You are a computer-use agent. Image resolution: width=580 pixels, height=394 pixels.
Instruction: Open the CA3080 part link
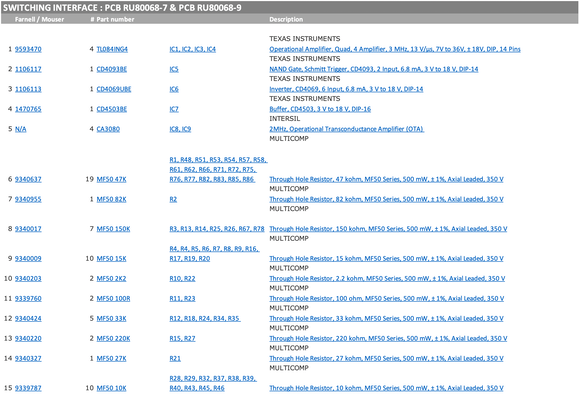[x=108, y=129]
